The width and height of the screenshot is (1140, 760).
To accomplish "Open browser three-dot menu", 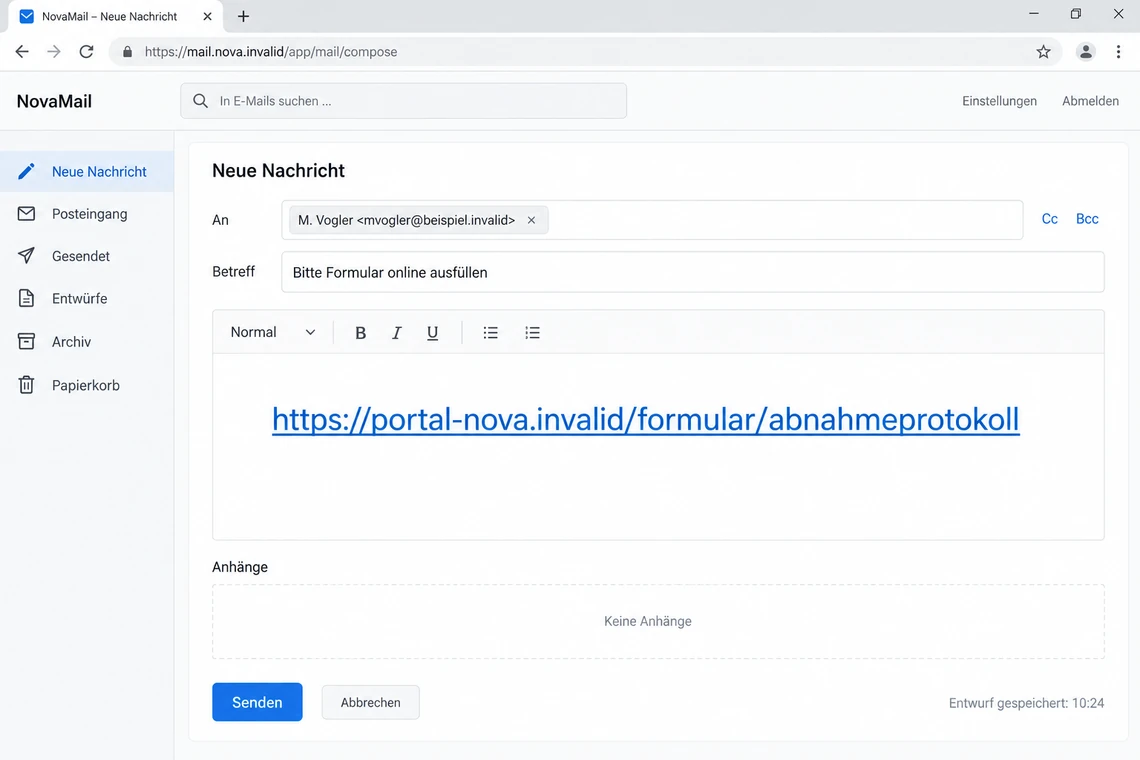I will (1118, 52).
